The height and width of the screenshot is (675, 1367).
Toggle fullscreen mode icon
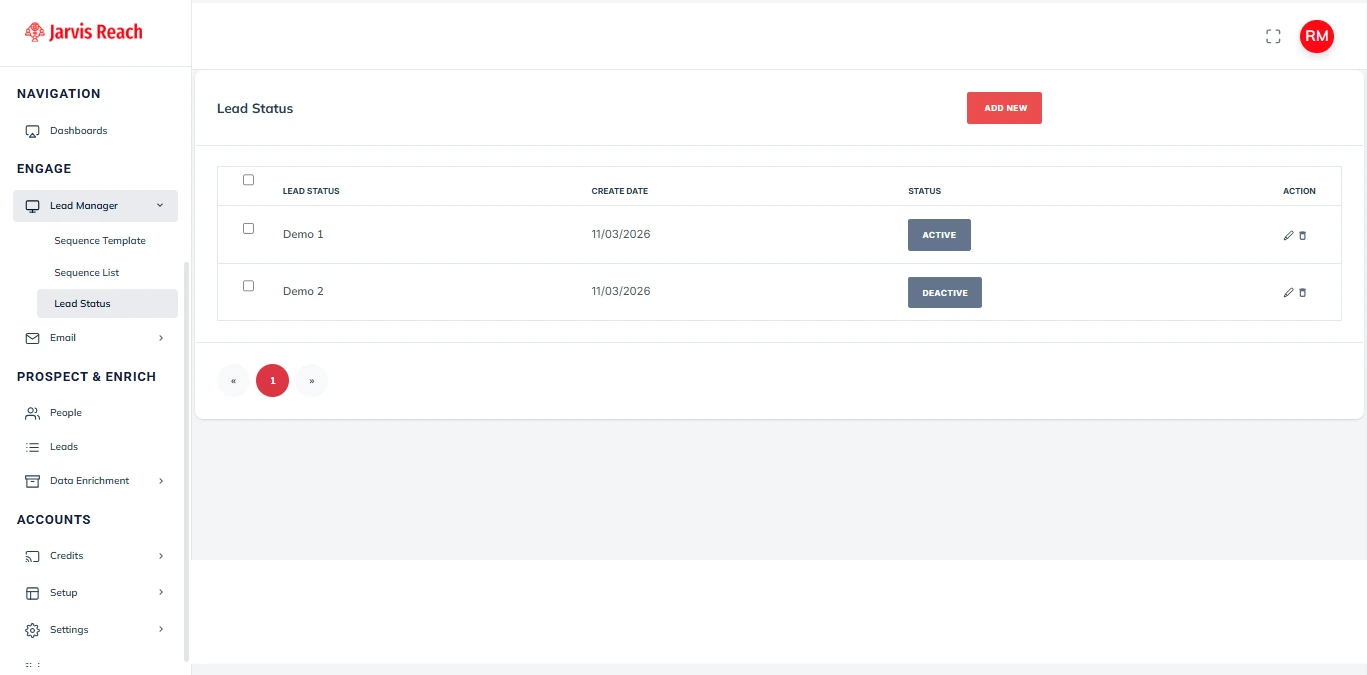pyautogui.click(x=1273, y=36)
